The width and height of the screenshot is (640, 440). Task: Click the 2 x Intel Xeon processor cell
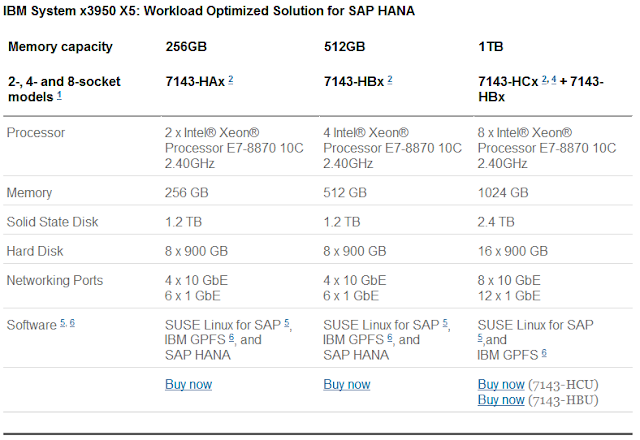click(234, 148)
